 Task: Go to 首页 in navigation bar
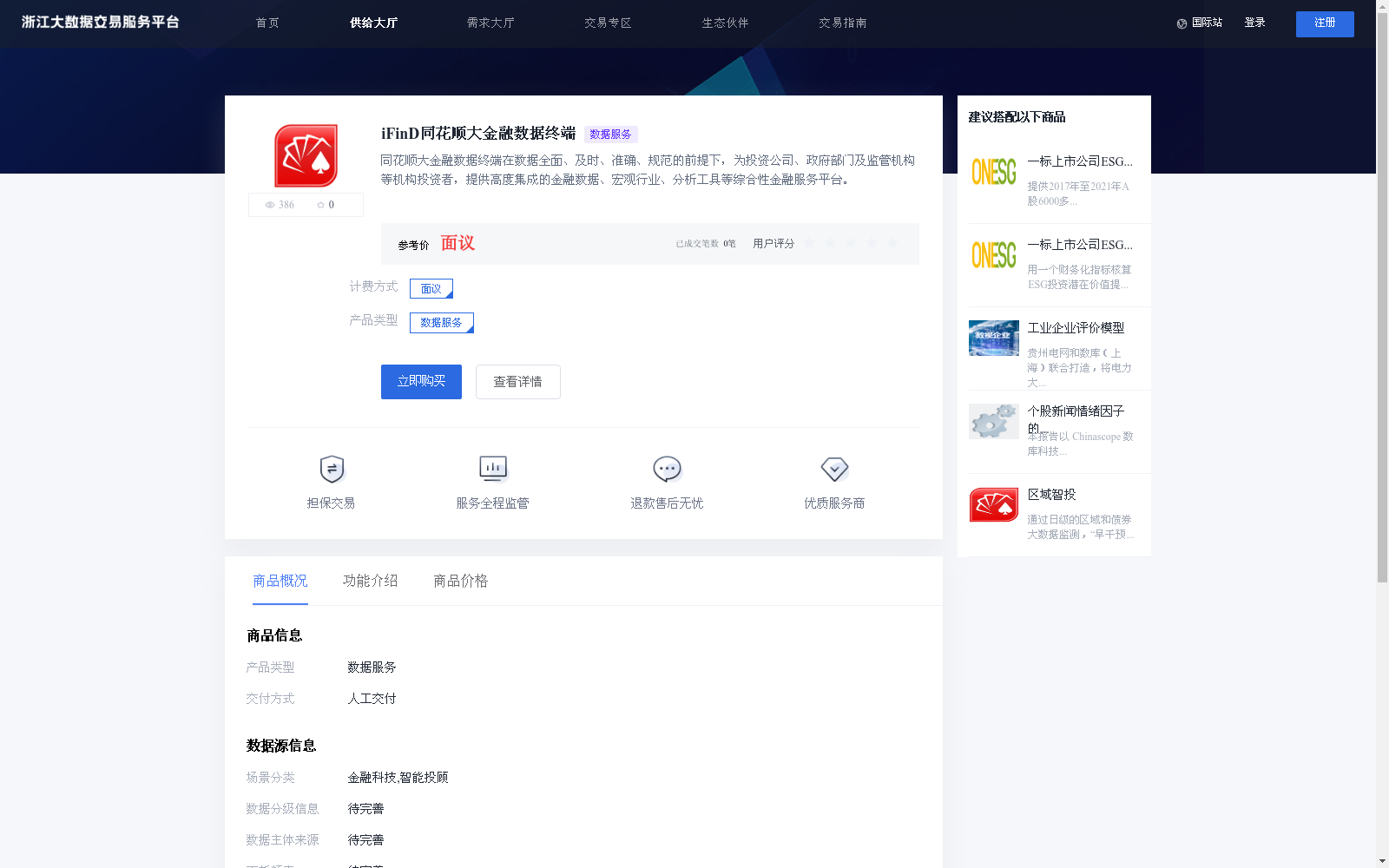[x=267, y=23]
